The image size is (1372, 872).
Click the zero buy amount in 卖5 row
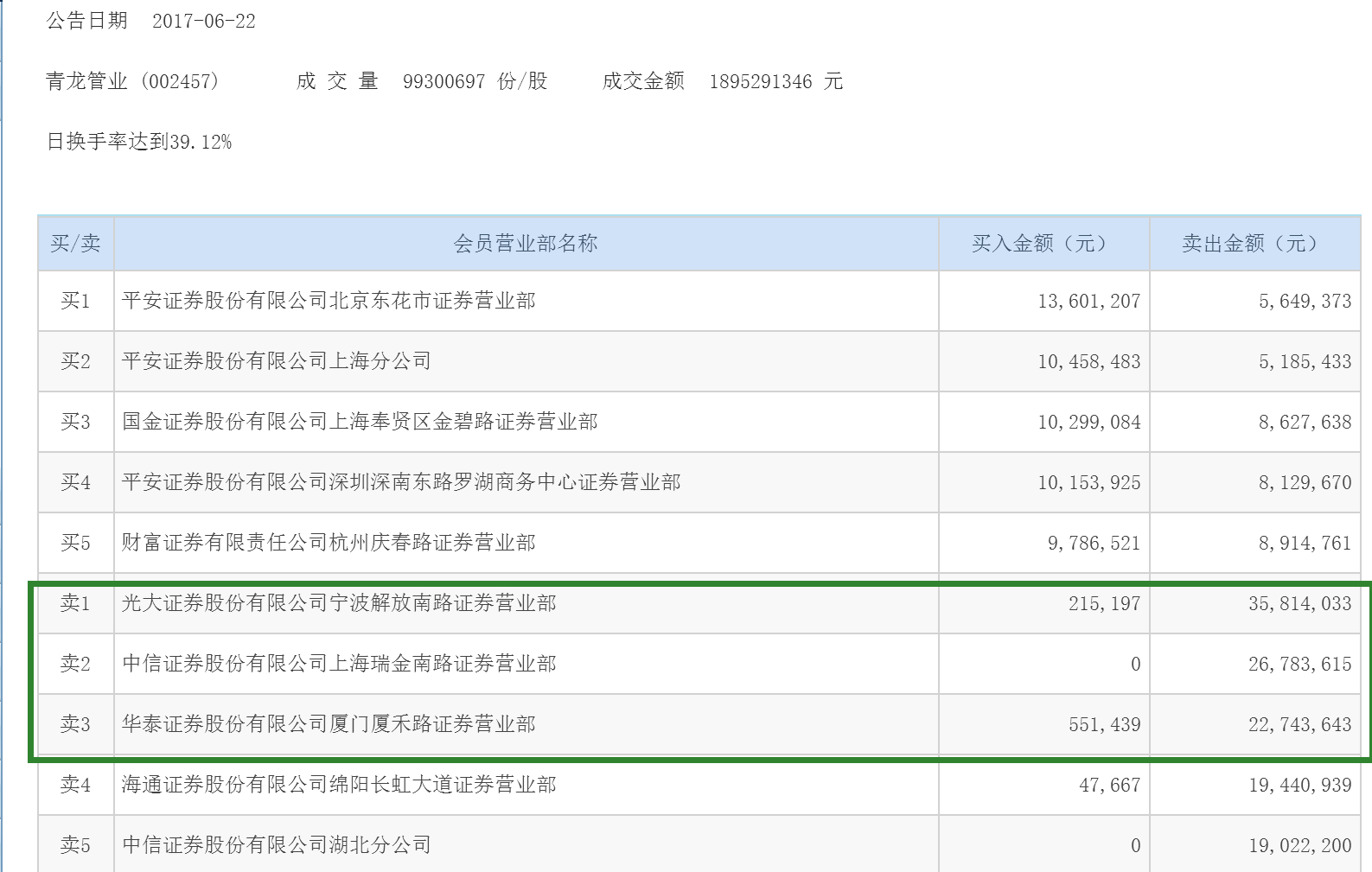point(1136,845)
